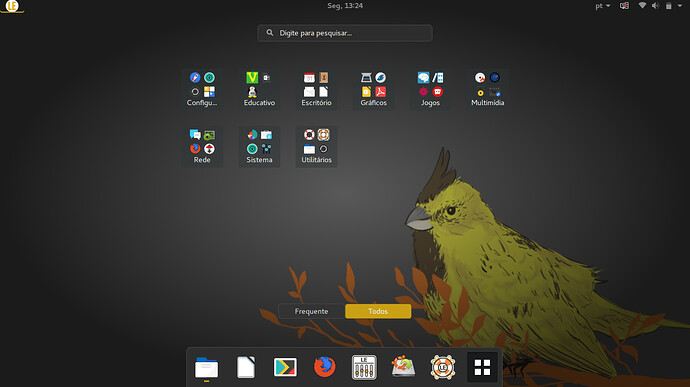The image size is (690, 387).
Task: Open the Gráficos app folder
Action: (x=374, y=89)
